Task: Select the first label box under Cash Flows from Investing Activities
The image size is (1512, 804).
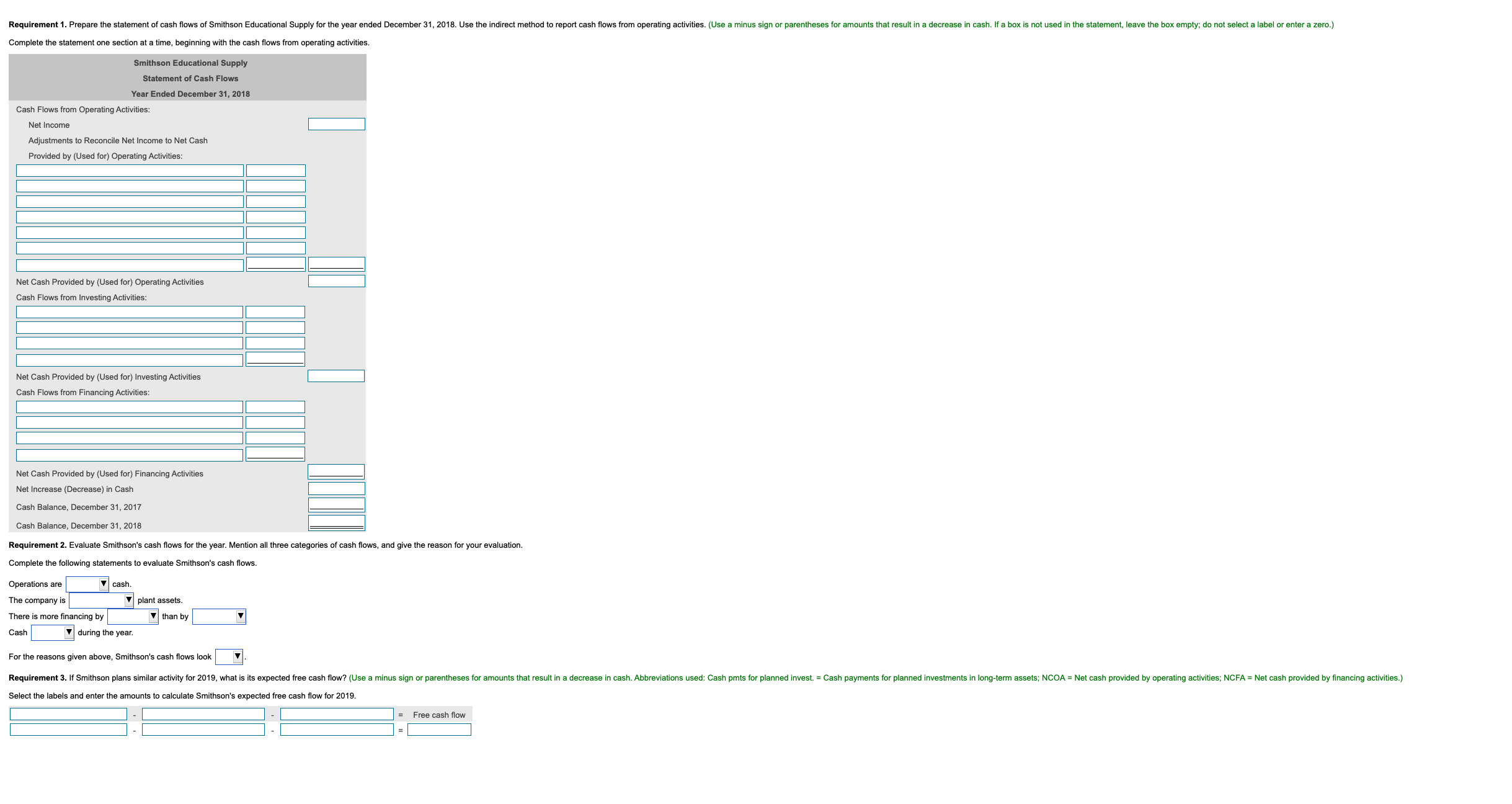Action: coord(129,311)
